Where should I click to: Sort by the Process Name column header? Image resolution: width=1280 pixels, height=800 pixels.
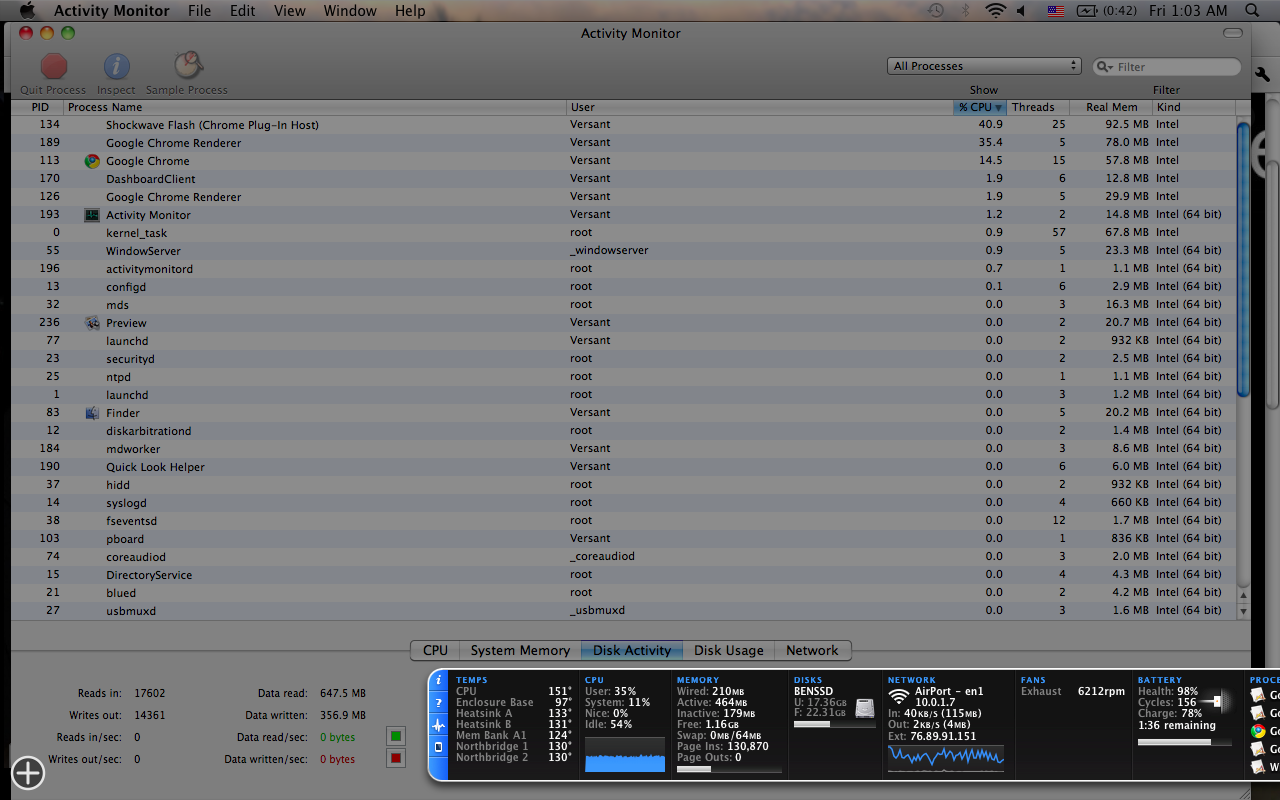pyautogui.click(x=315, y=107)
